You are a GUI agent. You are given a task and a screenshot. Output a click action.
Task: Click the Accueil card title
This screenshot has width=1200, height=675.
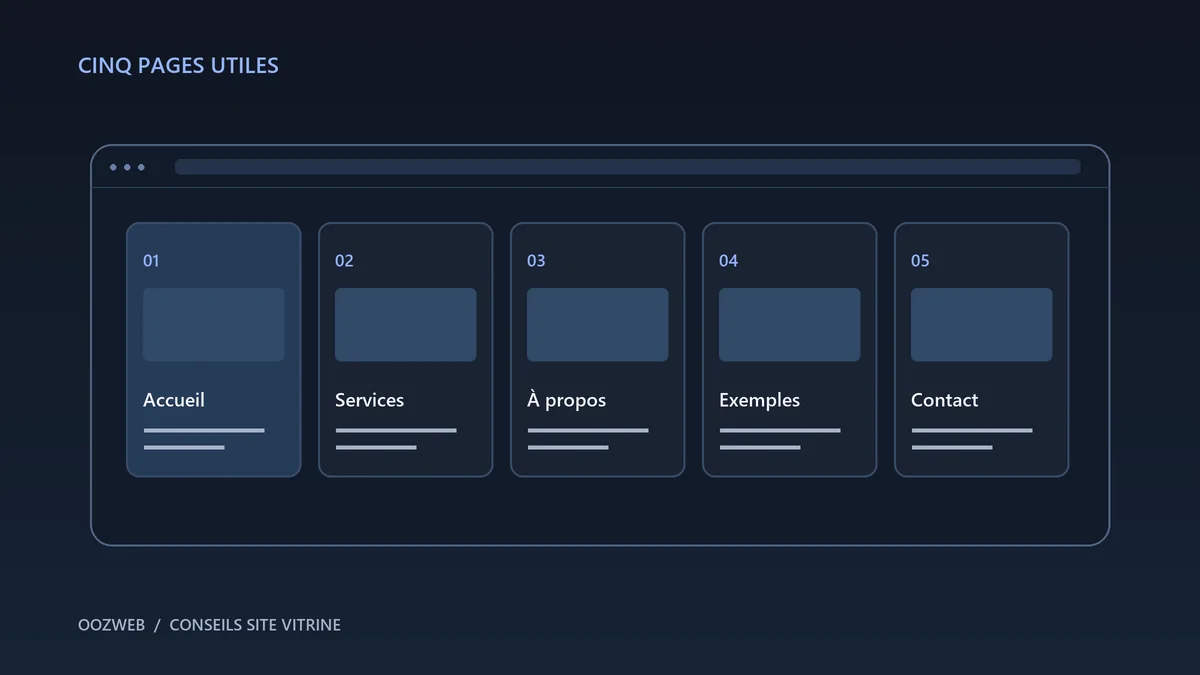(174, 400)
